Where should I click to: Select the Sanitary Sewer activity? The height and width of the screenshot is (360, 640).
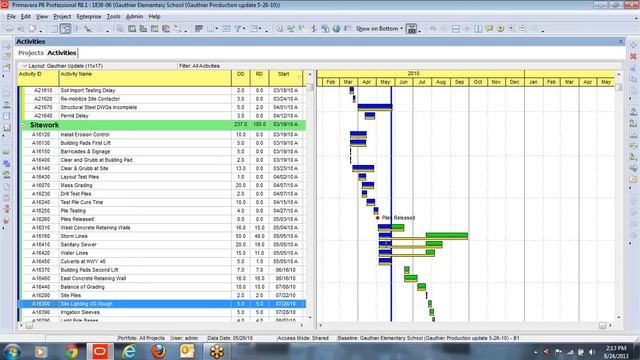163,244
